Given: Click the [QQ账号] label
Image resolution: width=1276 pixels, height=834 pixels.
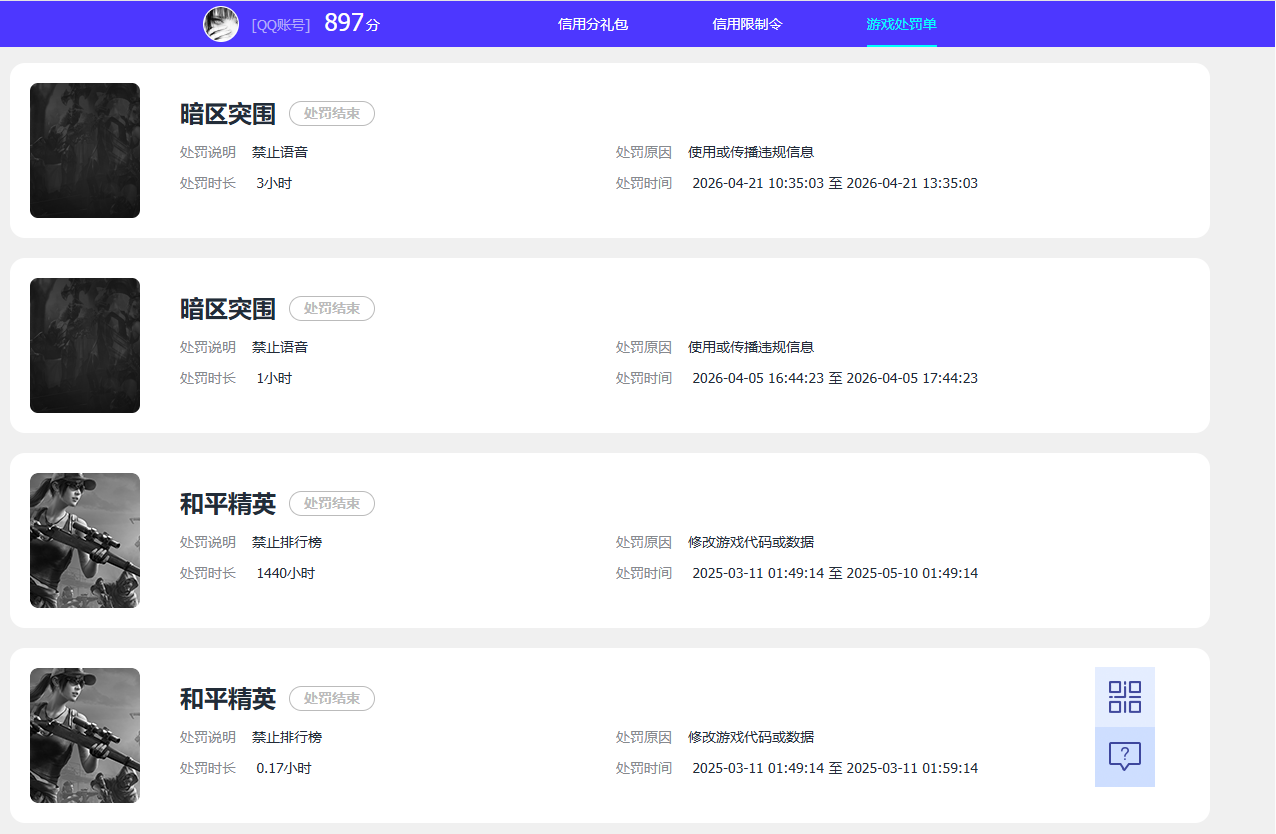Looking at the screenshot, I should click(x=281, y=25).
